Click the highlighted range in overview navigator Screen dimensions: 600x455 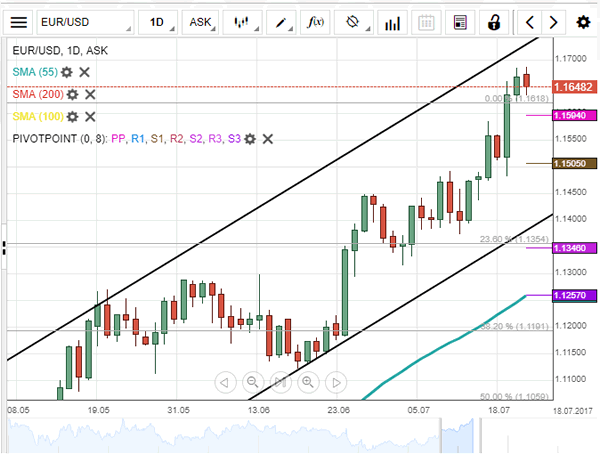(x=457, y=435)
